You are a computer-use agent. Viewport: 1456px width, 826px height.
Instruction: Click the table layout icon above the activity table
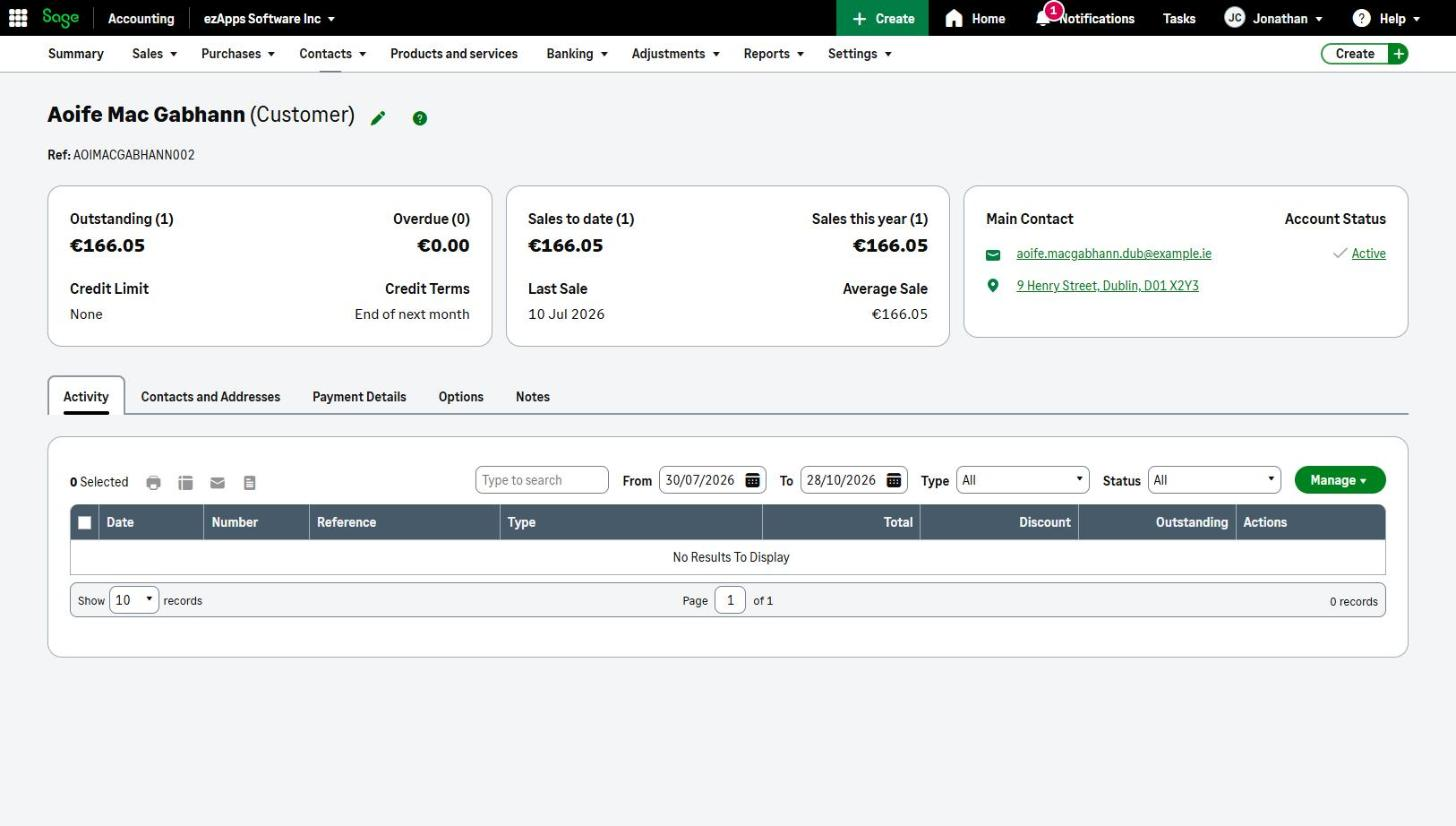coord(185,483)
